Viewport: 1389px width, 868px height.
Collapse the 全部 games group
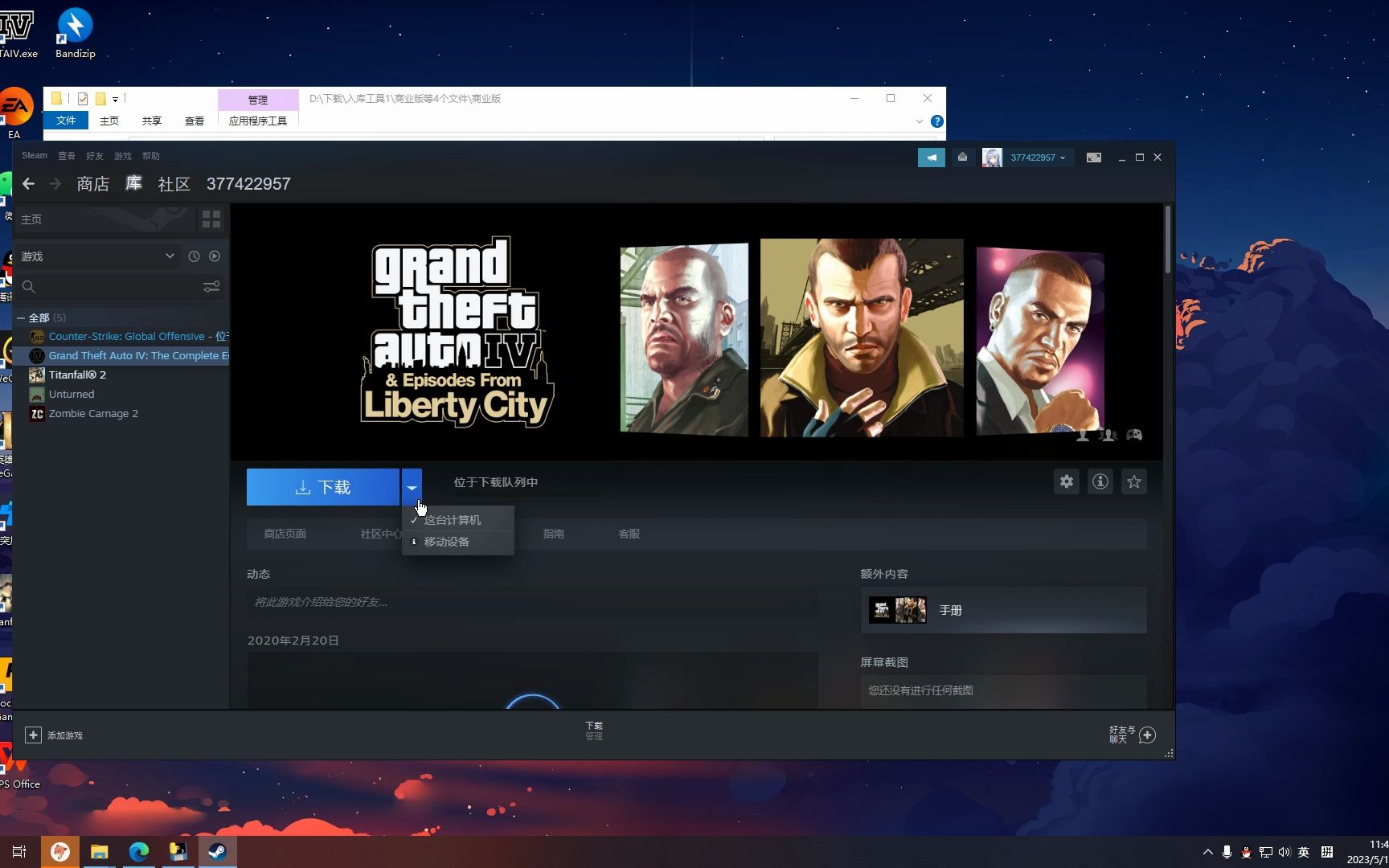point(21,318)
